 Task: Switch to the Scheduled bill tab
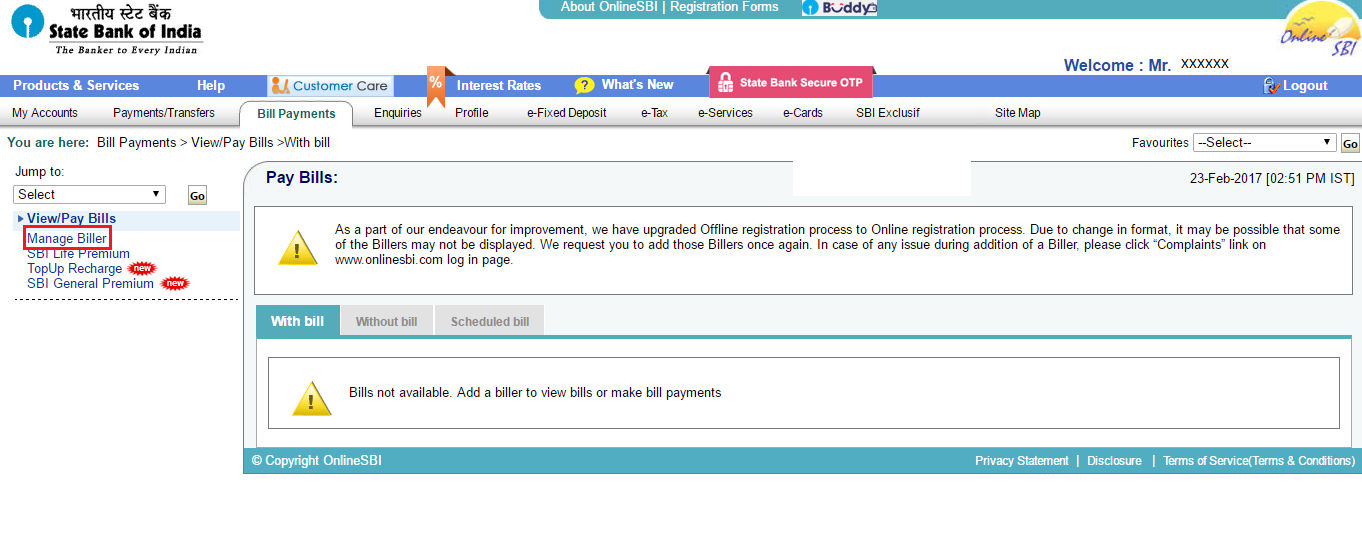[x=490, y=322]
